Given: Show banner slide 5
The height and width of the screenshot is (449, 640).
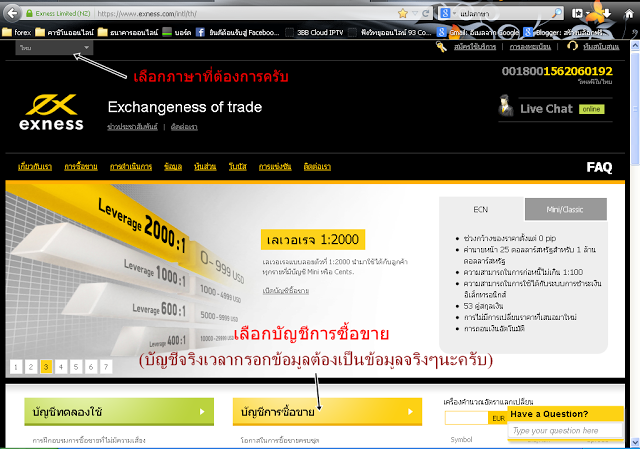Looking at the screenshot, I should click(76, 367).
